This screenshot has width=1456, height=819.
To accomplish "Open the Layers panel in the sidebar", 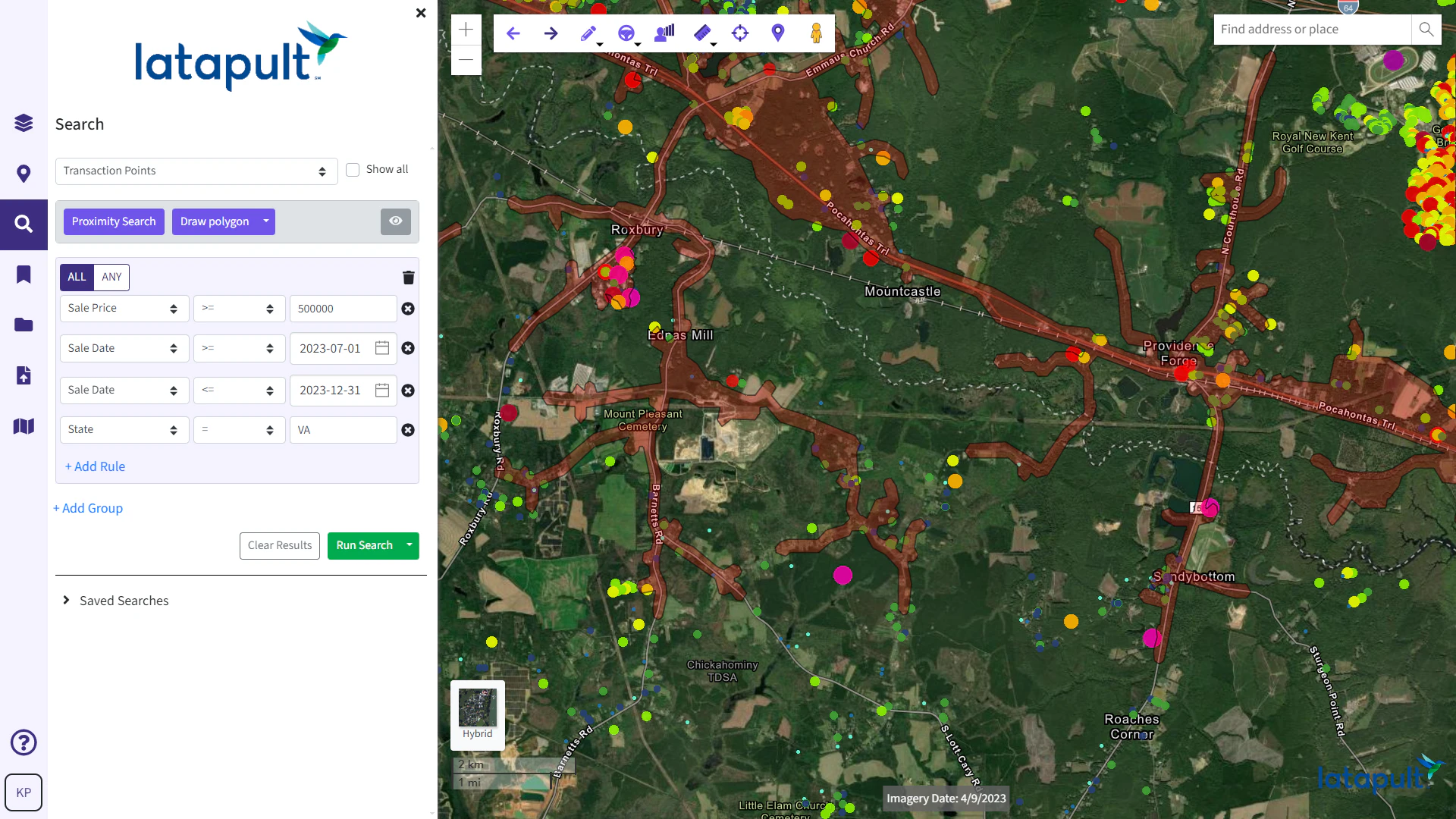I will 24,123.
